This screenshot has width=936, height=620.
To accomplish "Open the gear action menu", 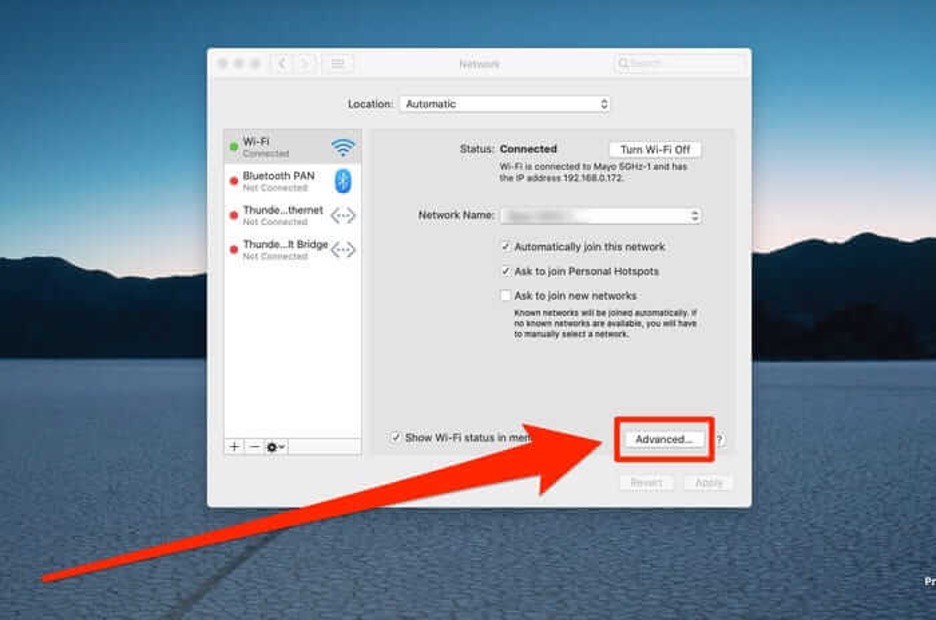I will 275,447.
